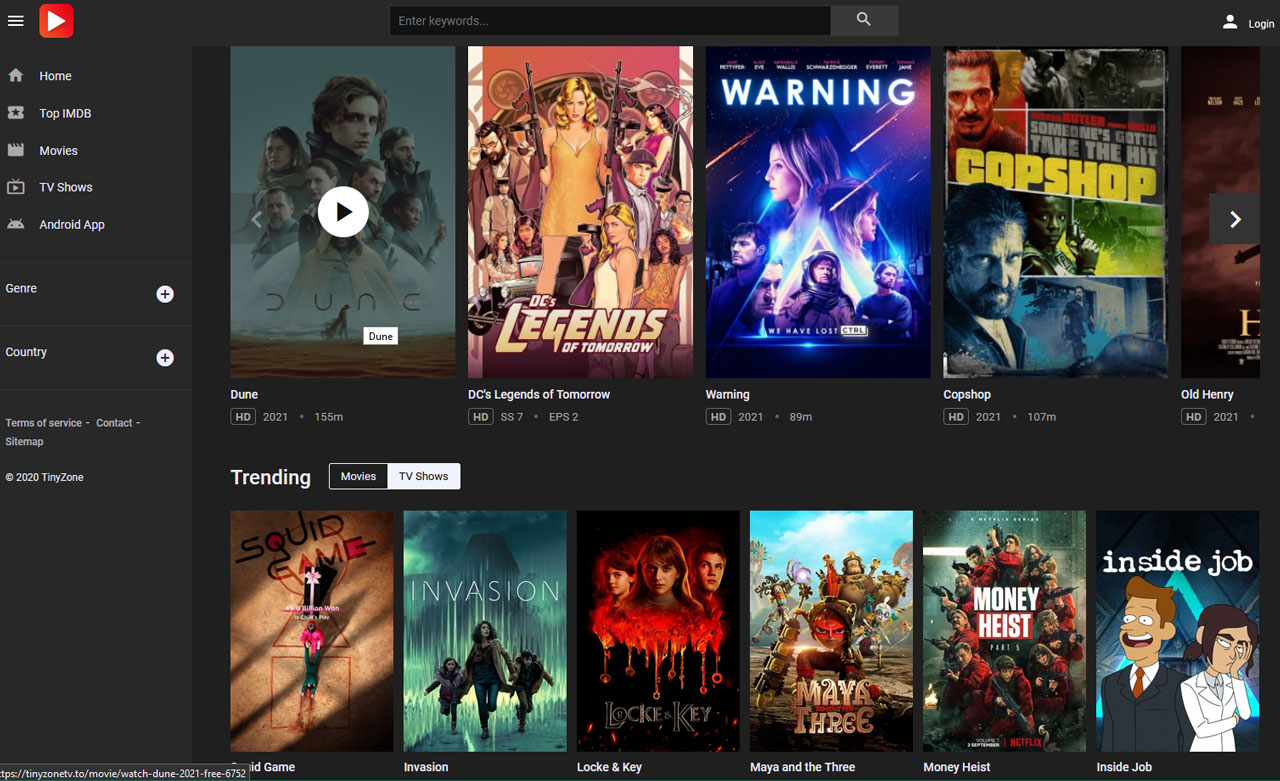Go to the previous carousel slide arrow

coord(256,219)
